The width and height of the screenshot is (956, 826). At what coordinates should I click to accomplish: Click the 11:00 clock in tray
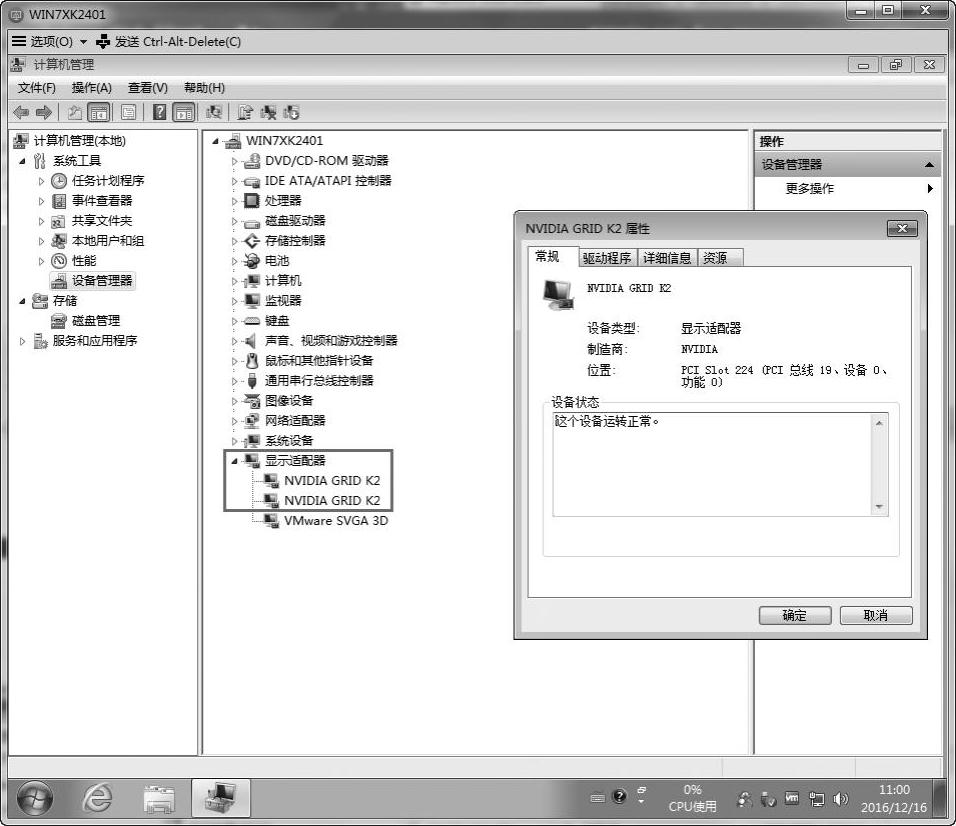(894, 789)
